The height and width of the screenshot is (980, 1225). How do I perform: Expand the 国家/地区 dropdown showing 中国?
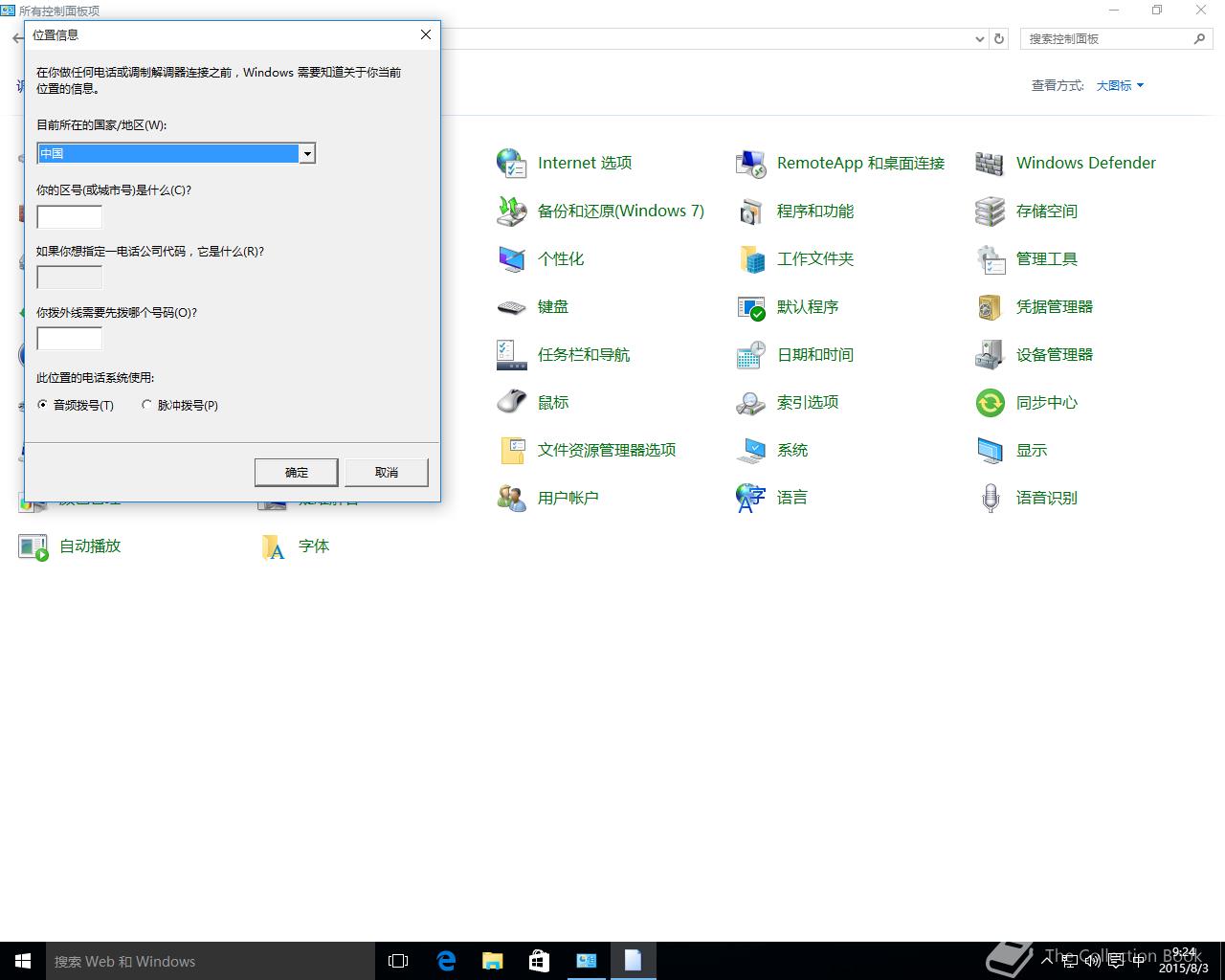point(307,153)
